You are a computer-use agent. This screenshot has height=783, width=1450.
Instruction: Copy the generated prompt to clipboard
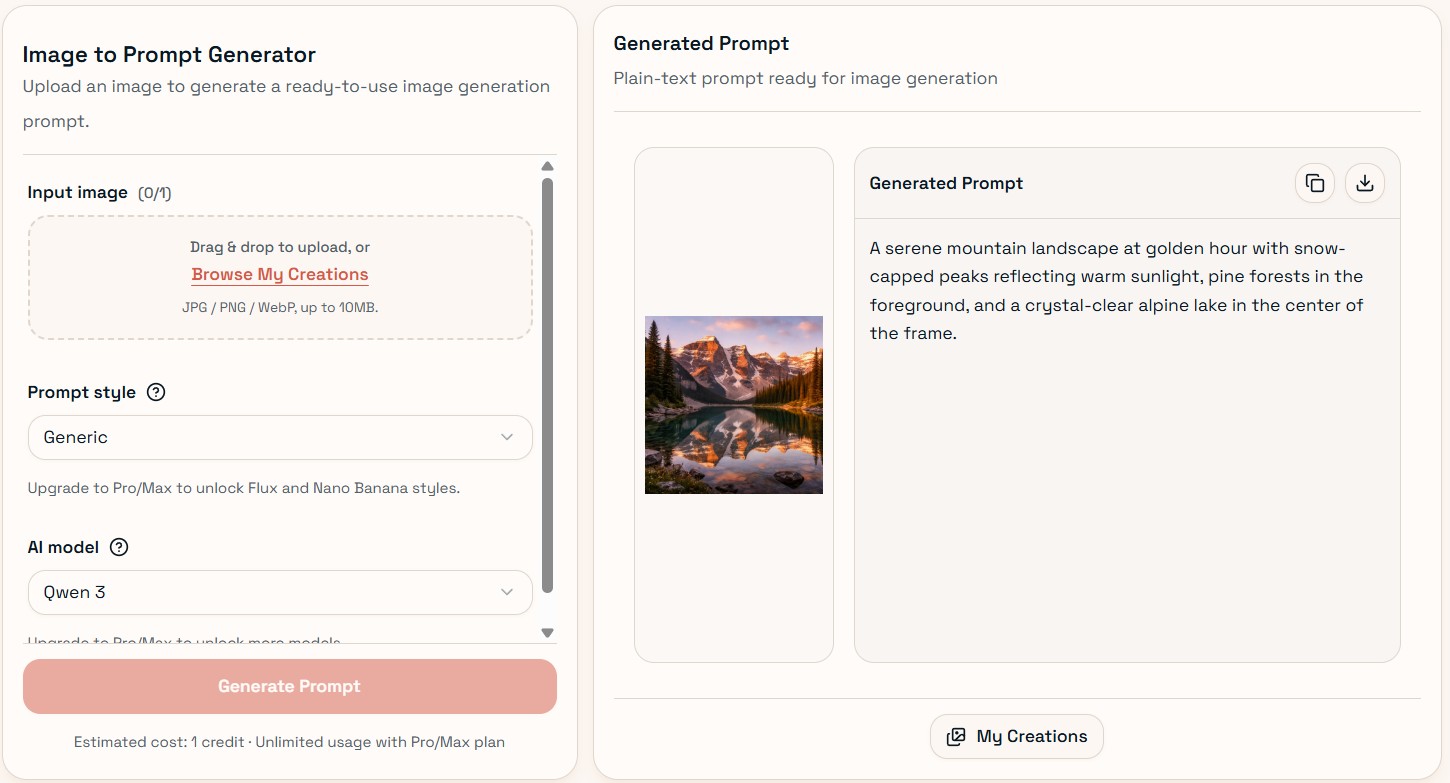[x=1315, y=183]
